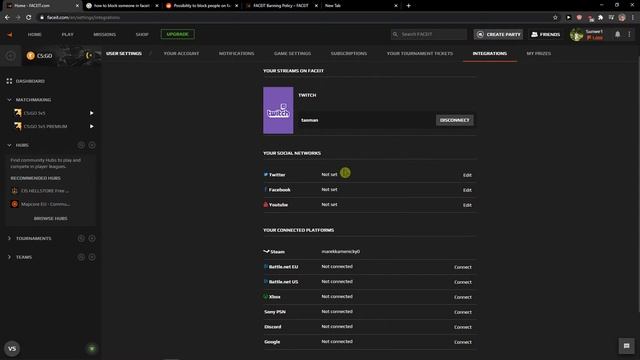Click the Chrome profile avatar
This screenshot has height=360, width=640.
622,18
